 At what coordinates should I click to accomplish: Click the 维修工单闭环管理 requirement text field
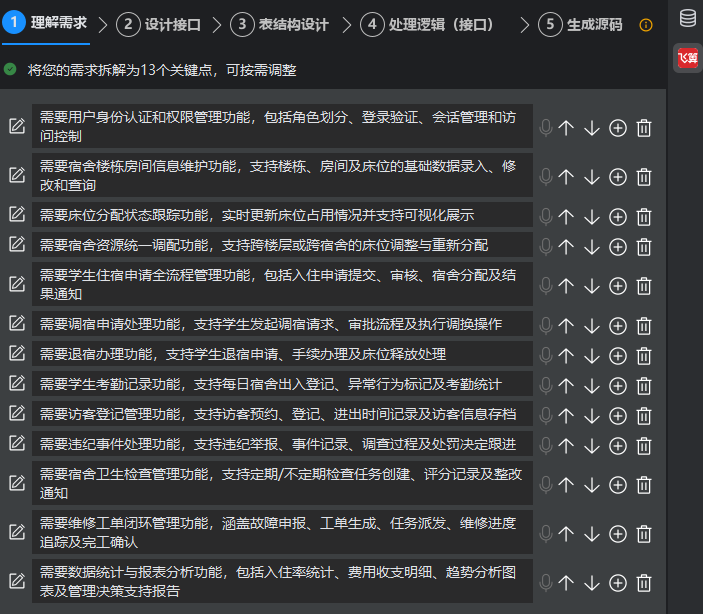point(282,532)
